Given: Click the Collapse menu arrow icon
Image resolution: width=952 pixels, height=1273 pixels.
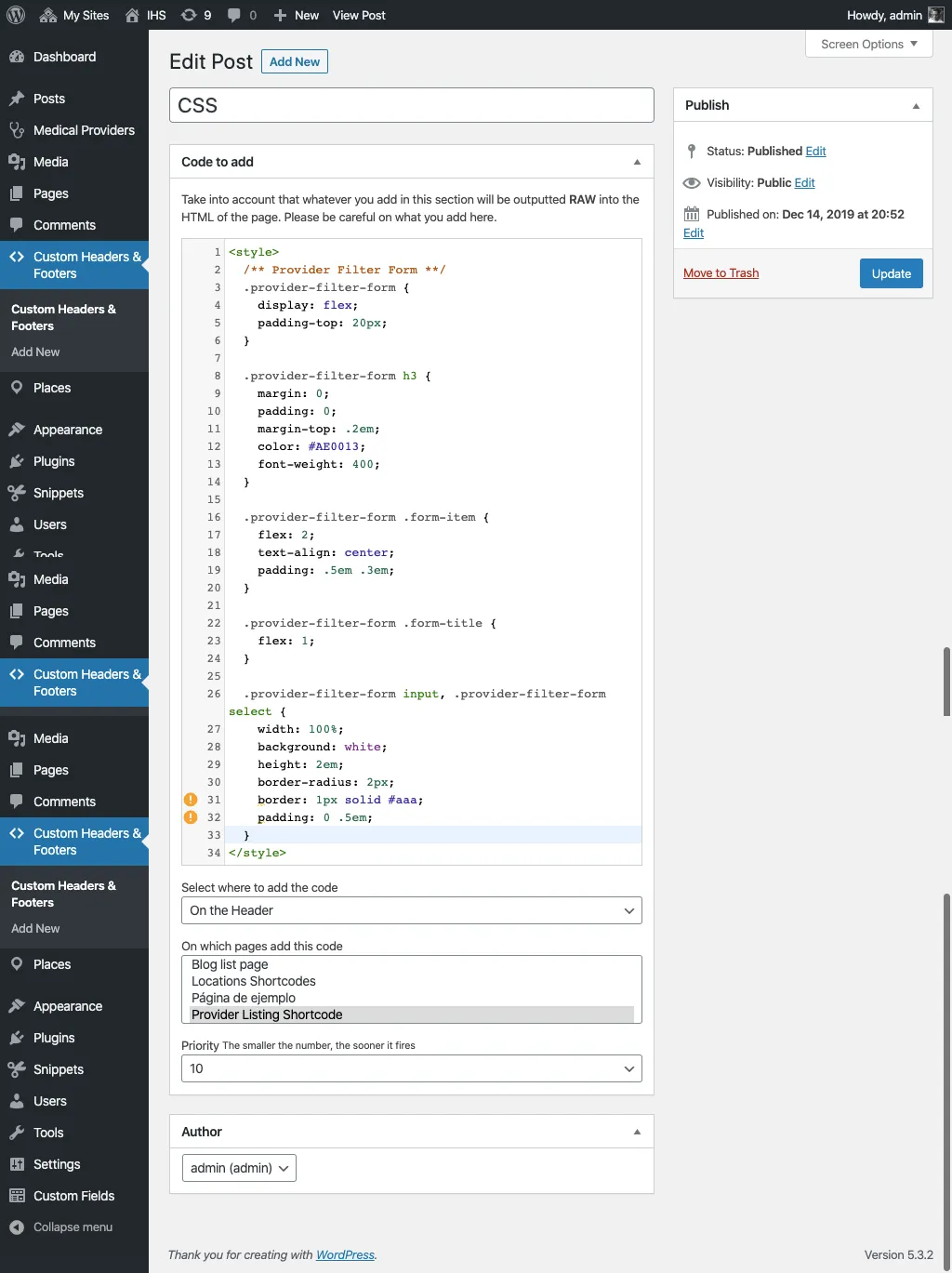Looking at the screenshot, I should [17, 1227].
